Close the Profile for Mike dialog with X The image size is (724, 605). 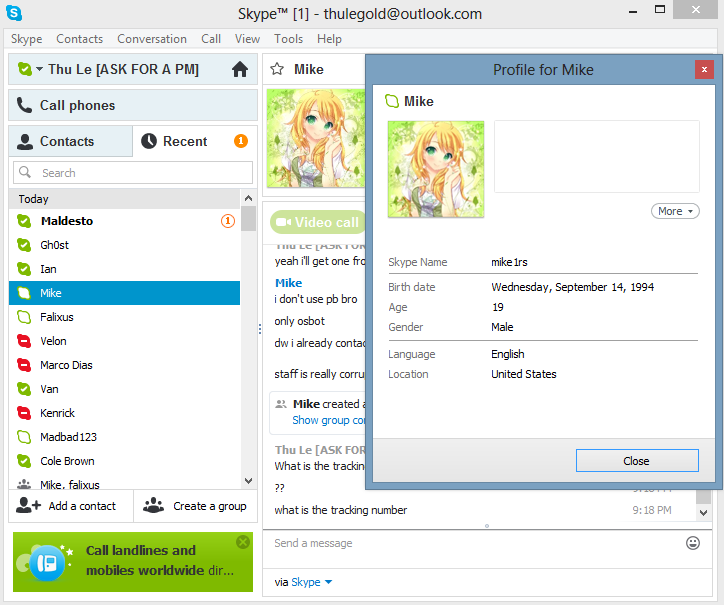point(704,70)
